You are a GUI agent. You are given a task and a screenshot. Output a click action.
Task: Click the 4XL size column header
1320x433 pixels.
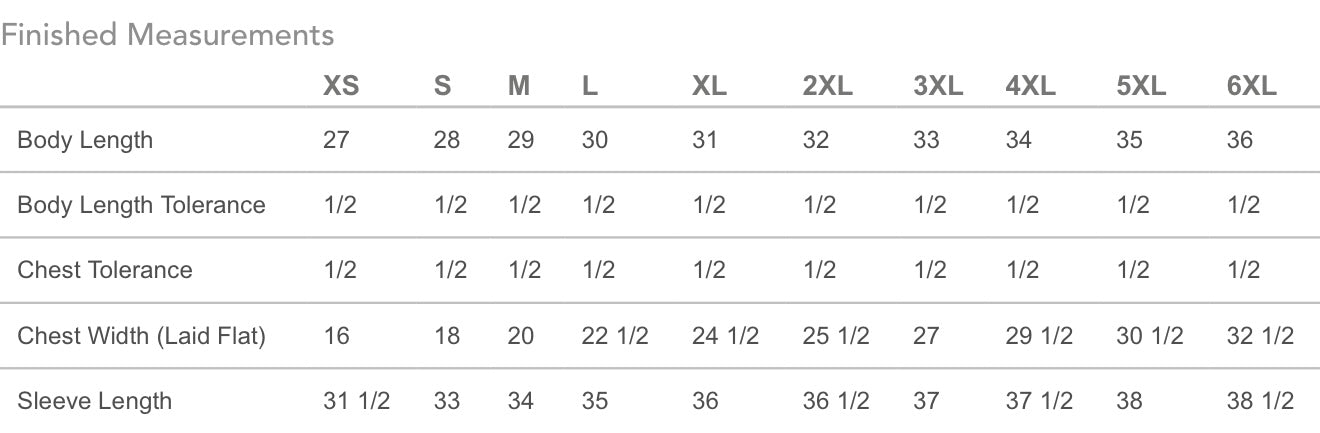point(1030,87)
